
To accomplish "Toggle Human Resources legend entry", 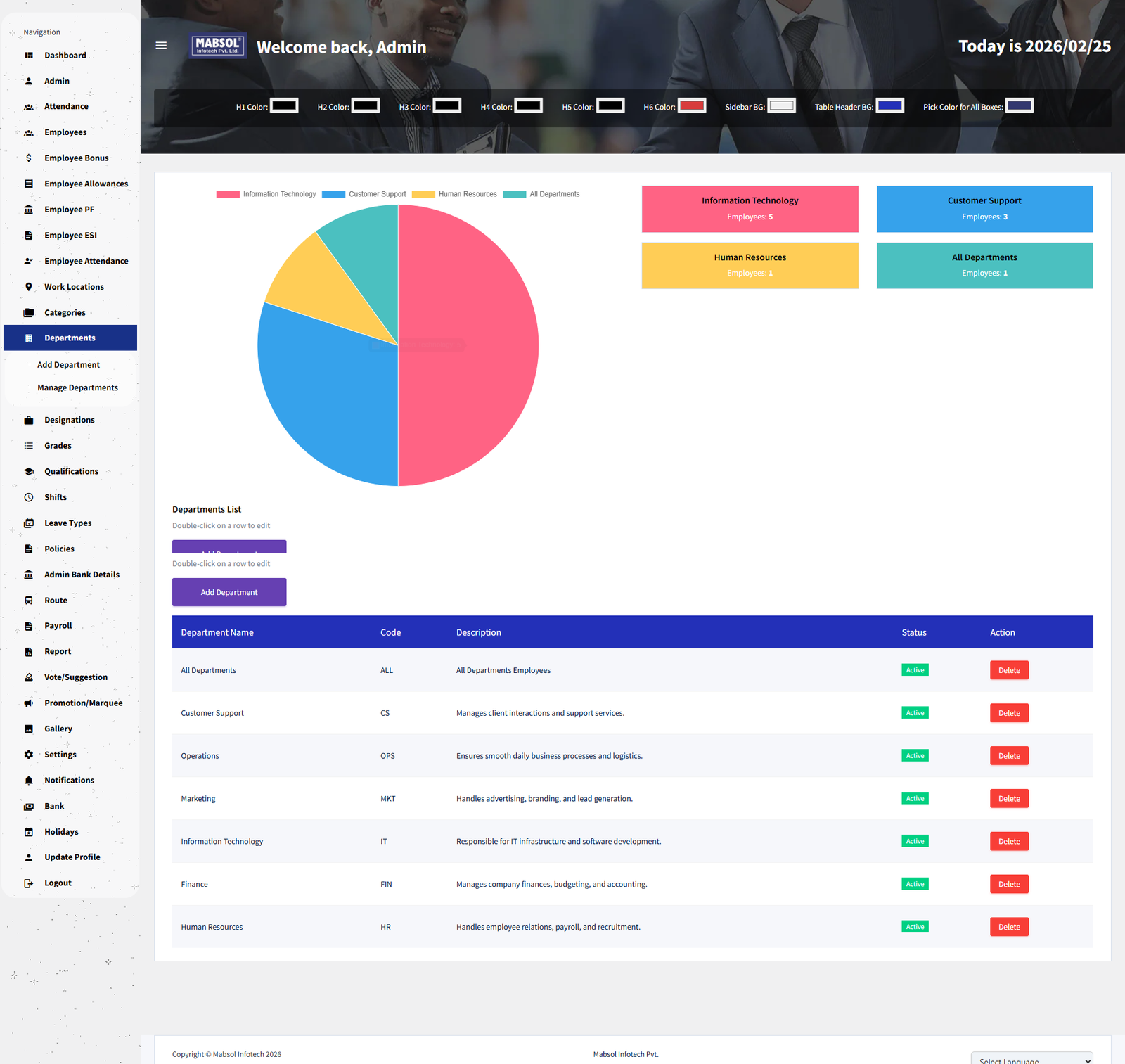I will coord(454,194).
